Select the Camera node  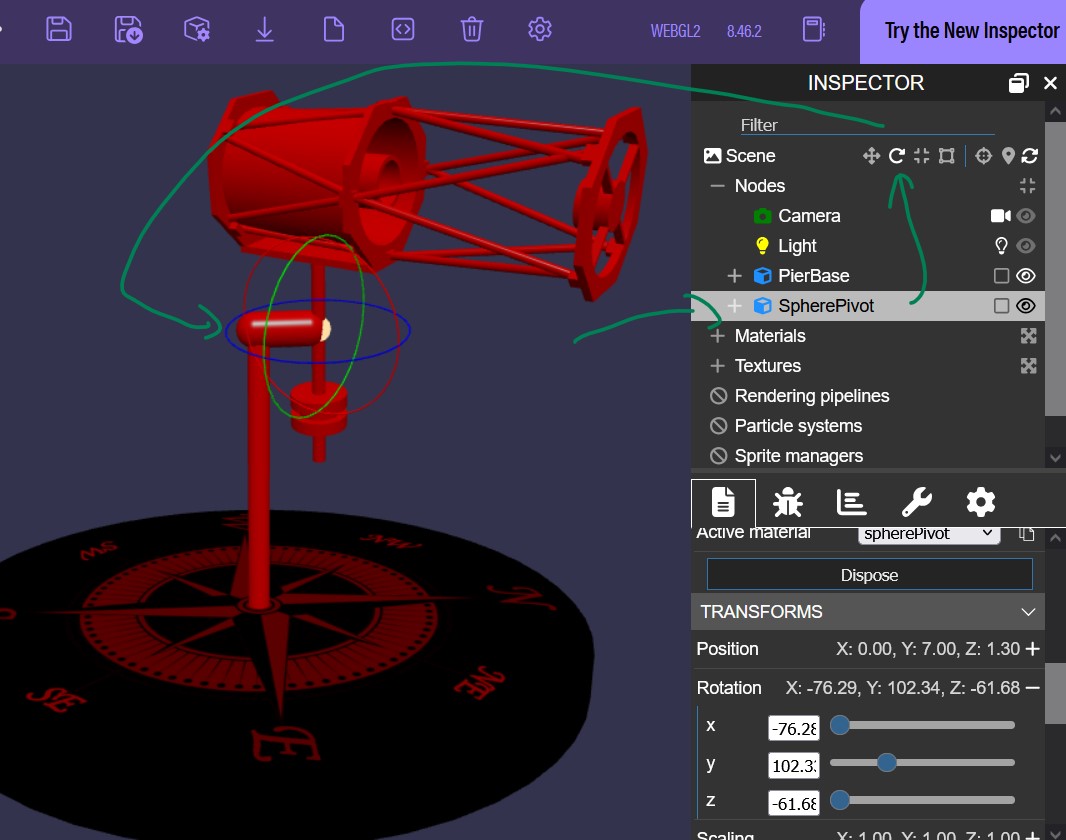point(809,215)
